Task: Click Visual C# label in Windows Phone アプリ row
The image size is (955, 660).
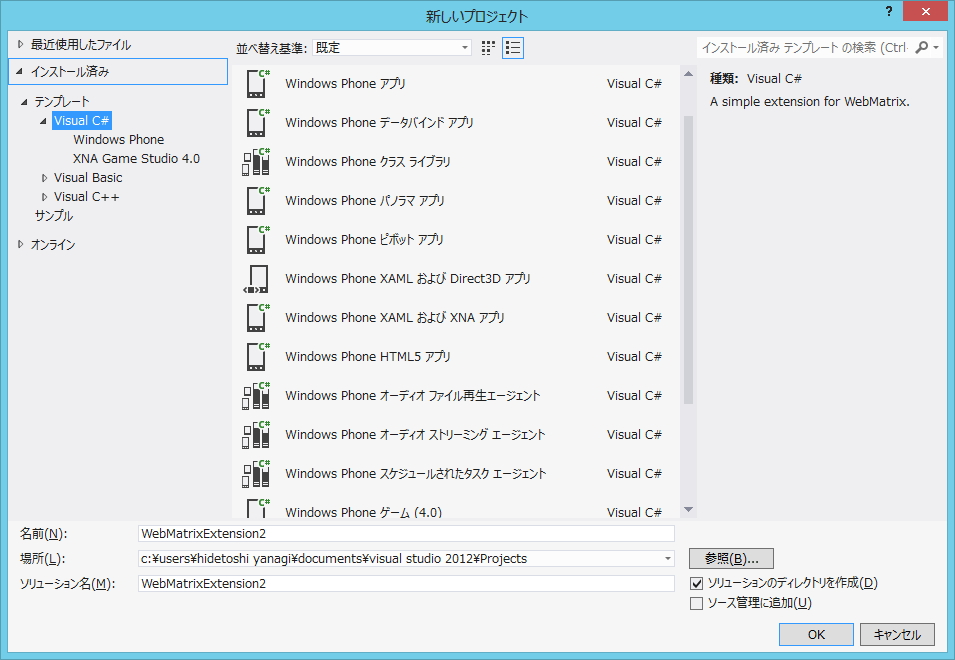Action: click(x=634, y=83)
